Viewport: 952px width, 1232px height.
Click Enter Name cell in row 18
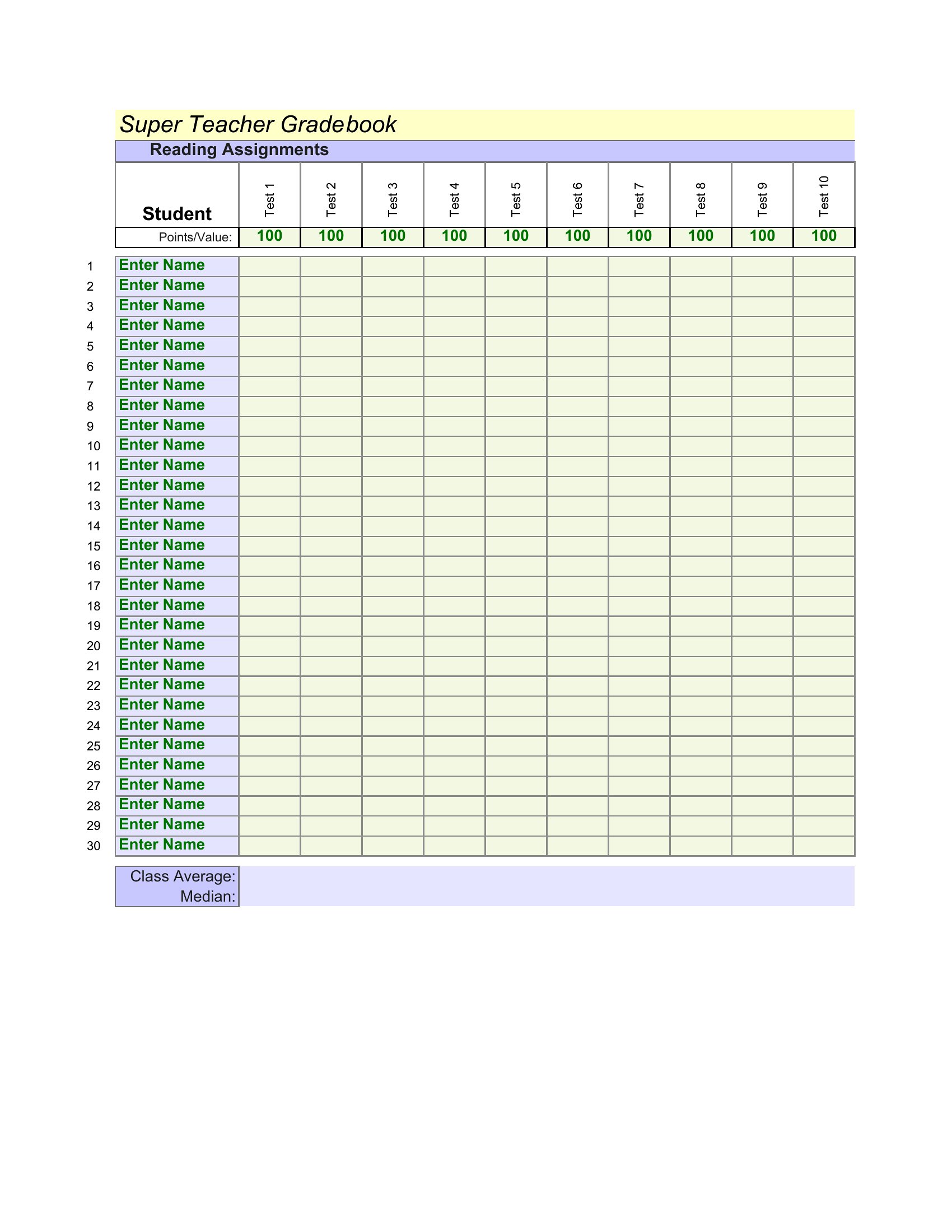(x=177, y=606)
